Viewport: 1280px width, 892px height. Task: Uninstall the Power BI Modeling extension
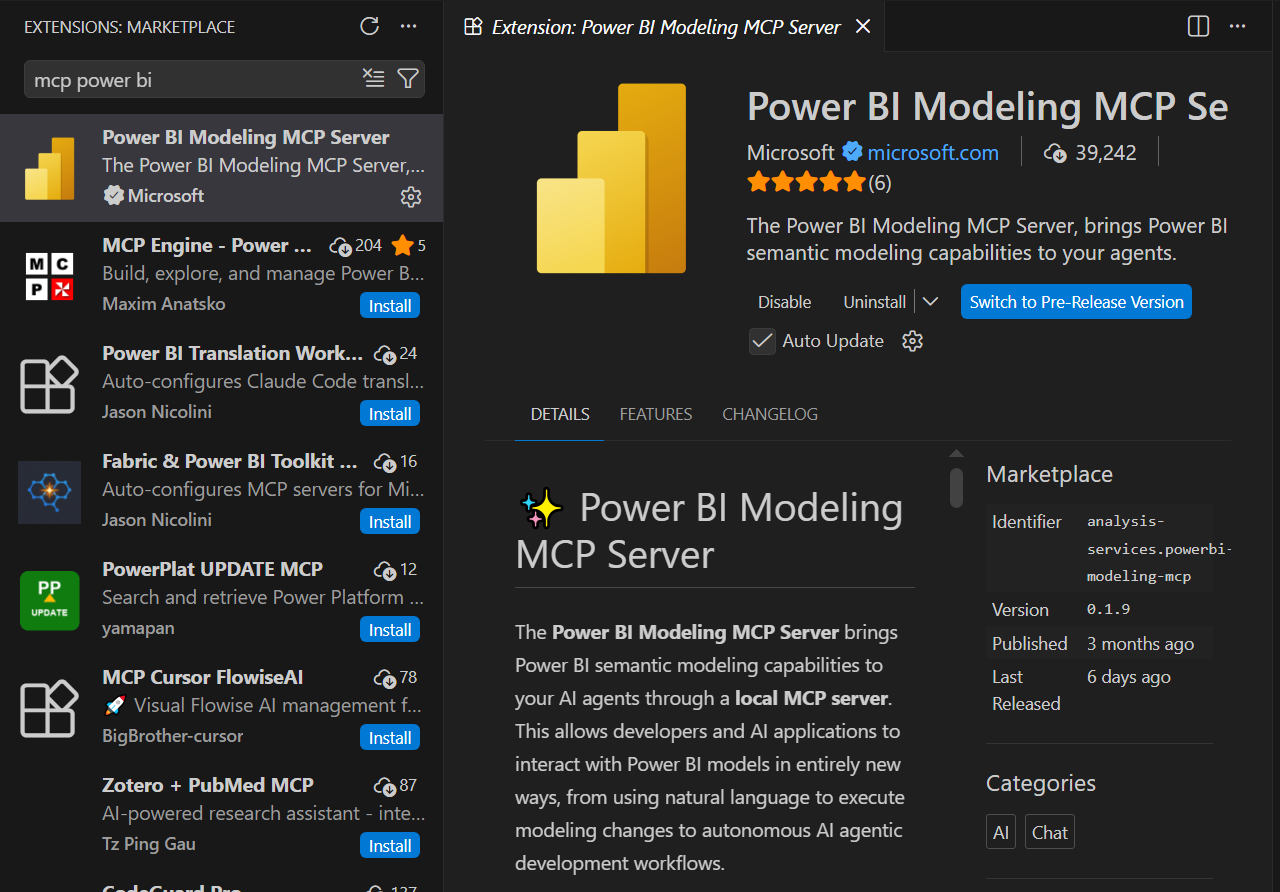[875, 302]
